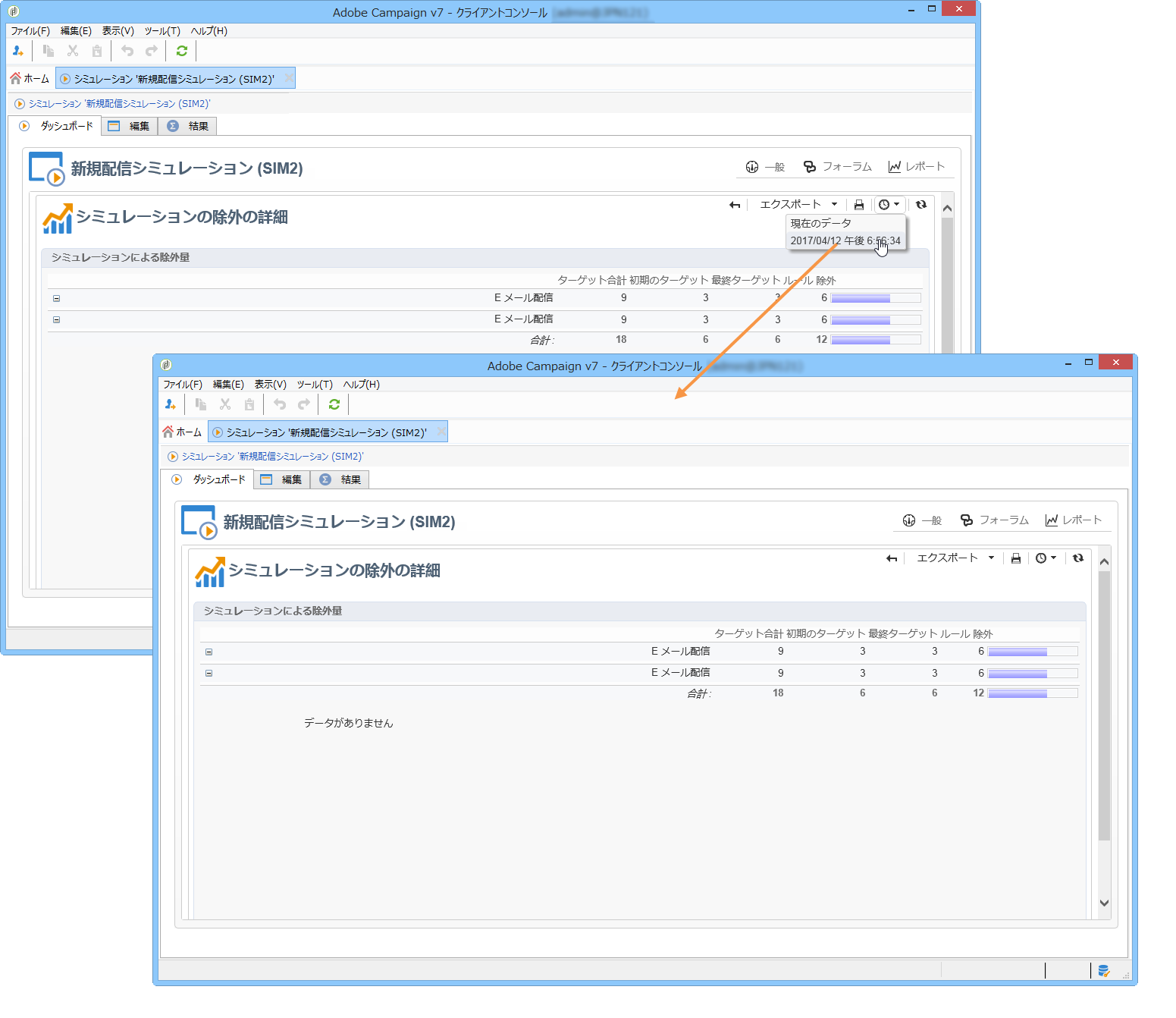Click the report refresh icon in front window
Viewport: 1176px width, 1018px height.
click(x=1078, y=558)
